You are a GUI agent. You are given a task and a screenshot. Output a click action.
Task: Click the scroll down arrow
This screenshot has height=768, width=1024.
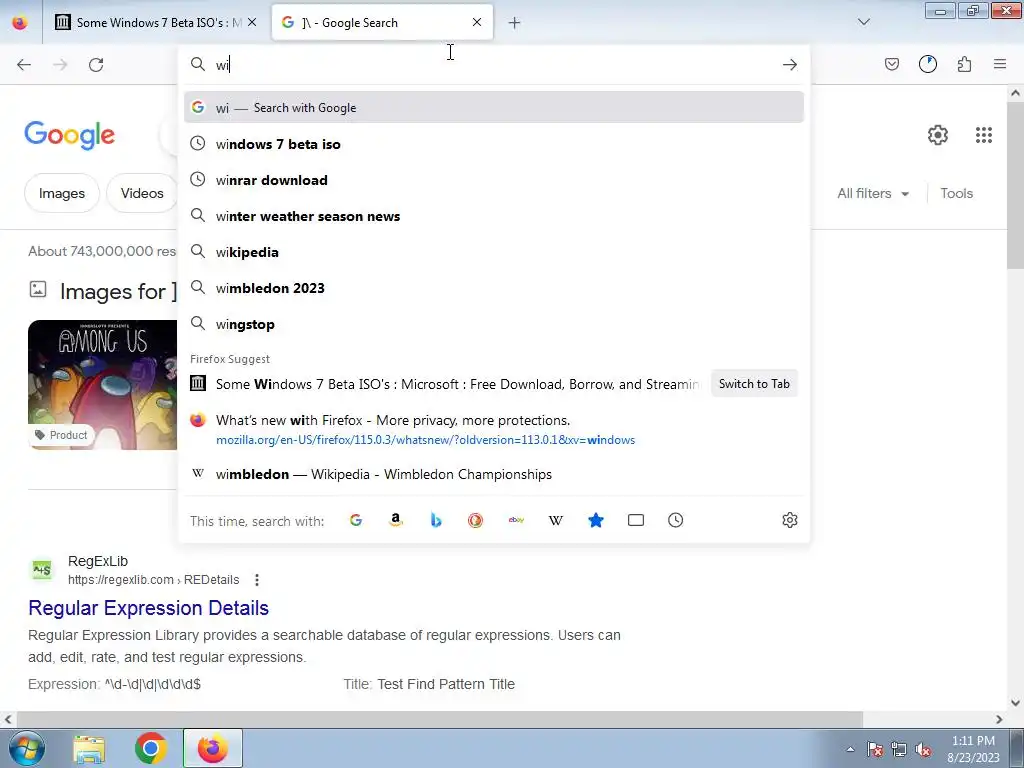[1015, 703]
